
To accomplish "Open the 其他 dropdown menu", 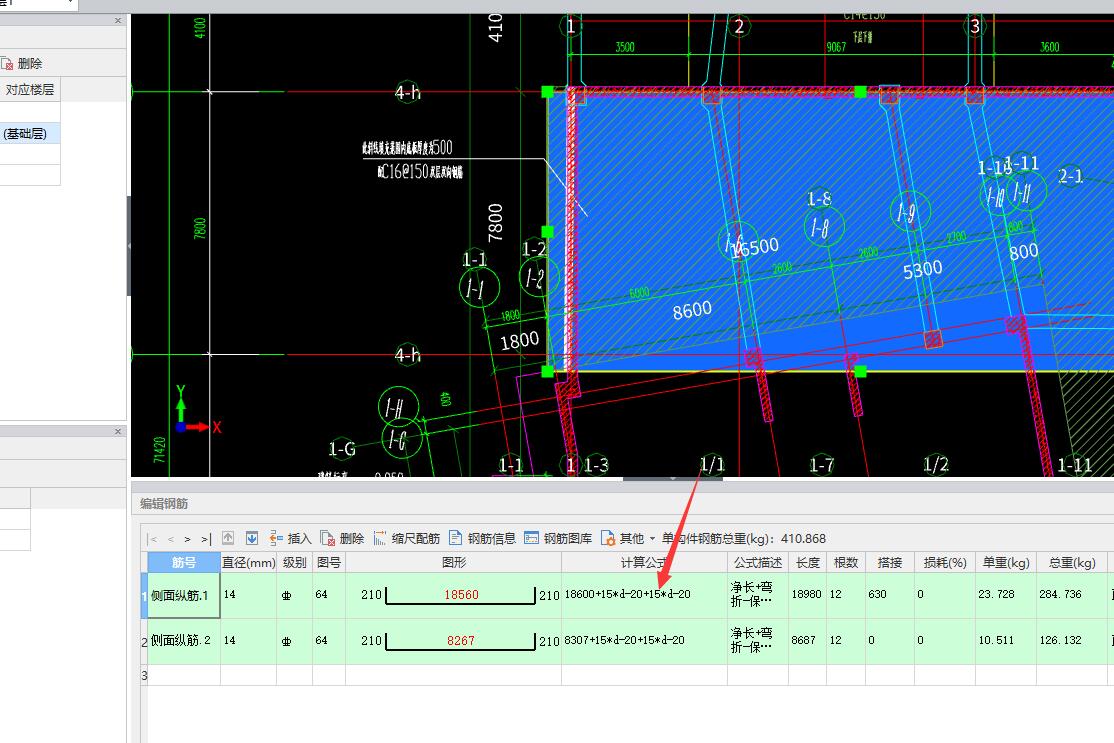I will click(628, 538).
